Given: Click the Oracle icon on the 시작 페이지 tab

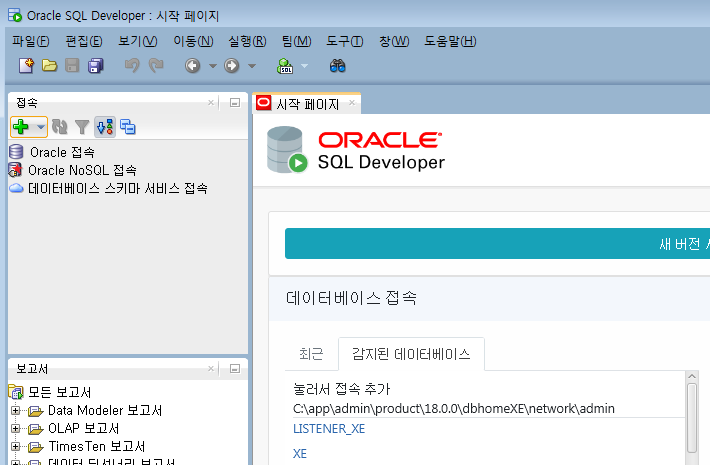Looking at the screenshot, I should click(x=264, y=103).
